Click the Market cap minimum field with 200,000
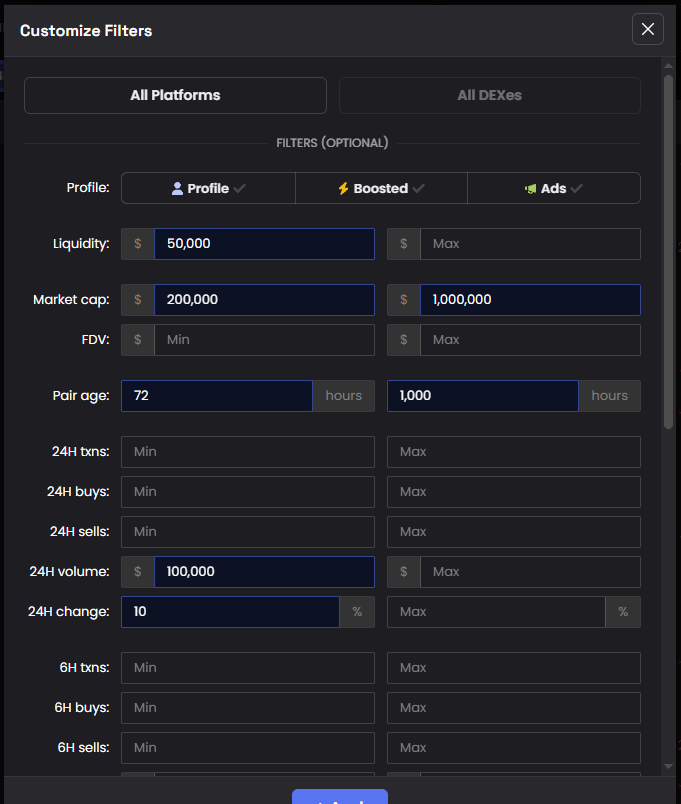The width and height of the screenshot is (681, 804). click(x=264, y=299)
